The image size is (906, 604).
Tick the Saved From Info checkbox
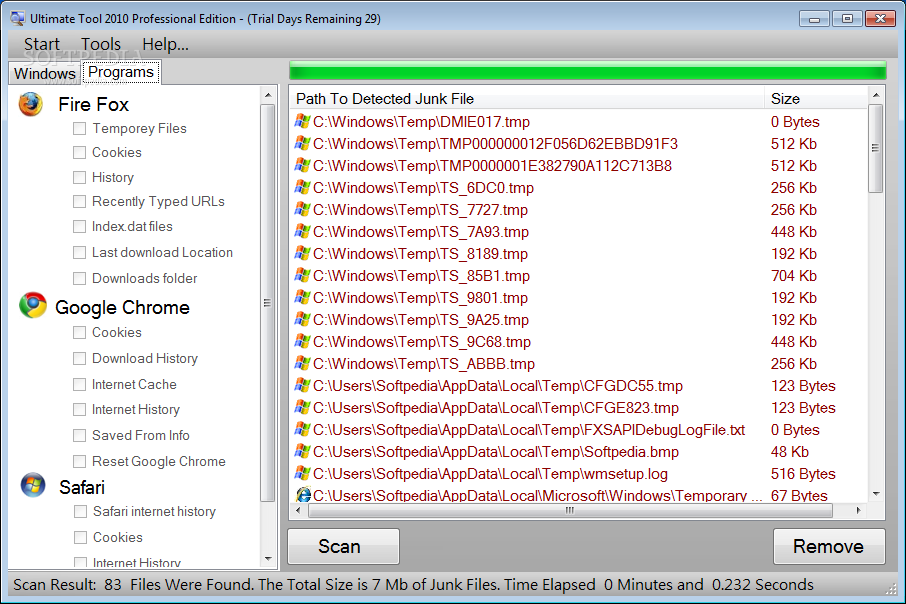coord(80,435)
